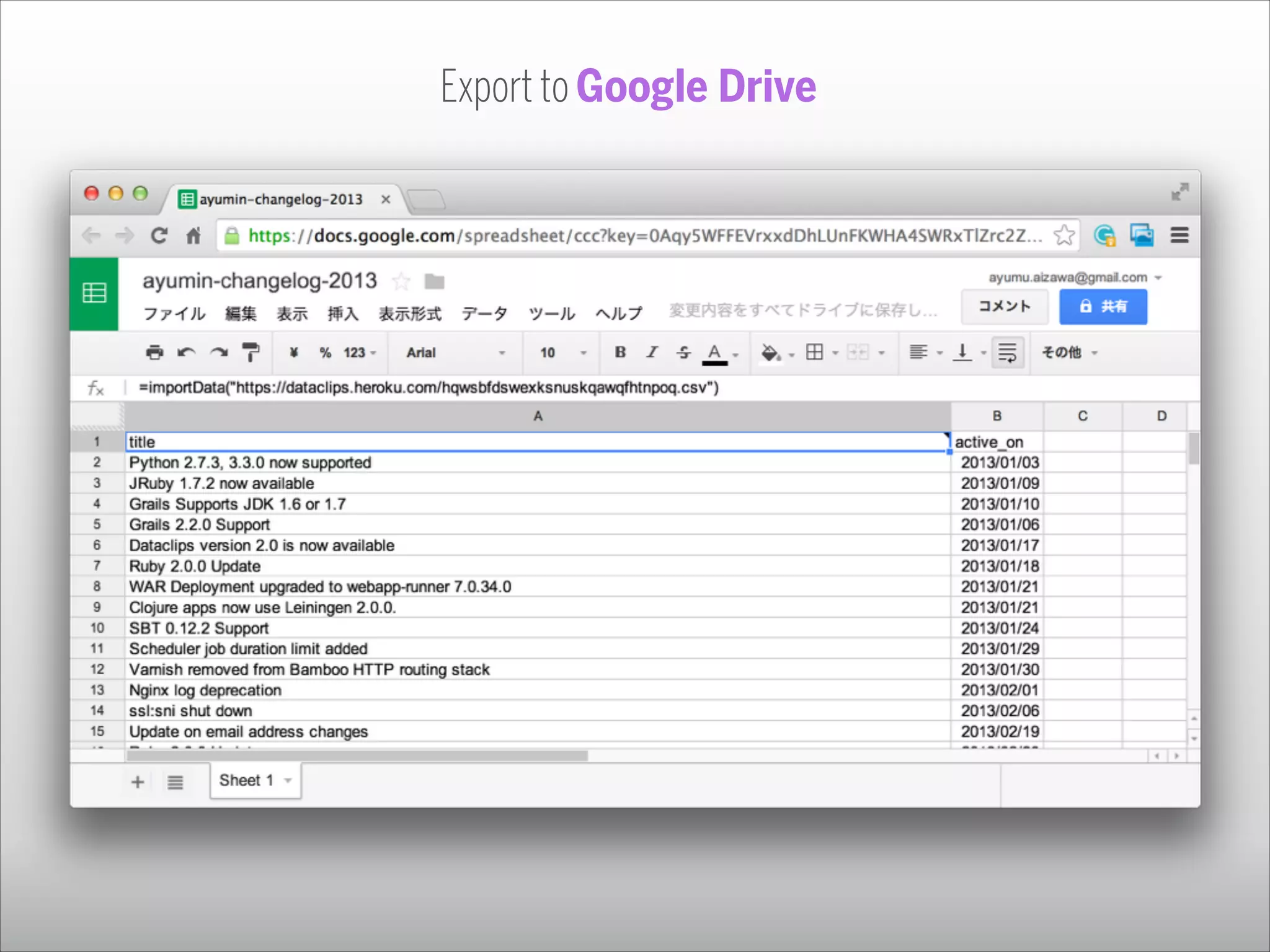Open the merge cells dropdown
Screen dimensions: 1270x952
click(x=866, y=353)
